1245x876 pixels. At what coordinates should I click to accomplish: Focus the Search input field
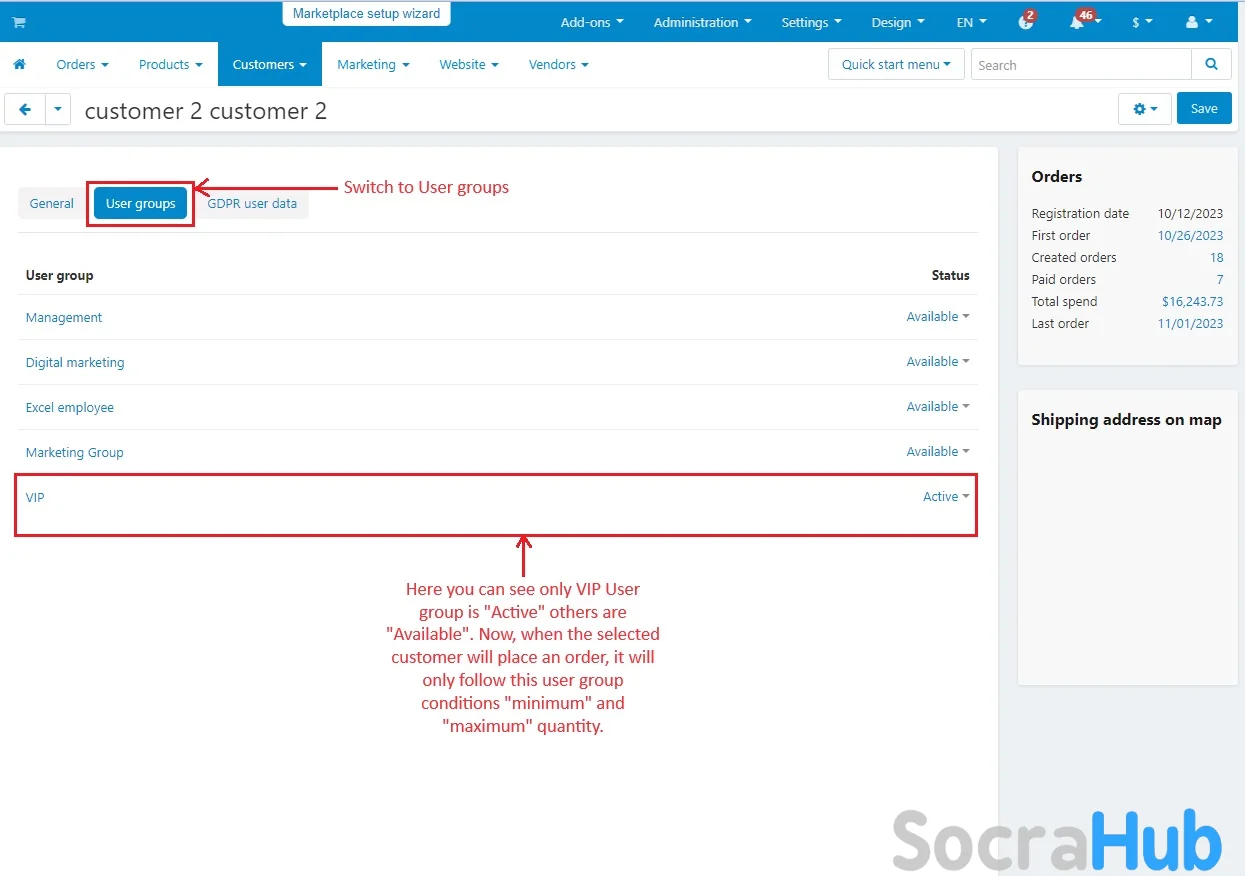(x=1081, y=64)
